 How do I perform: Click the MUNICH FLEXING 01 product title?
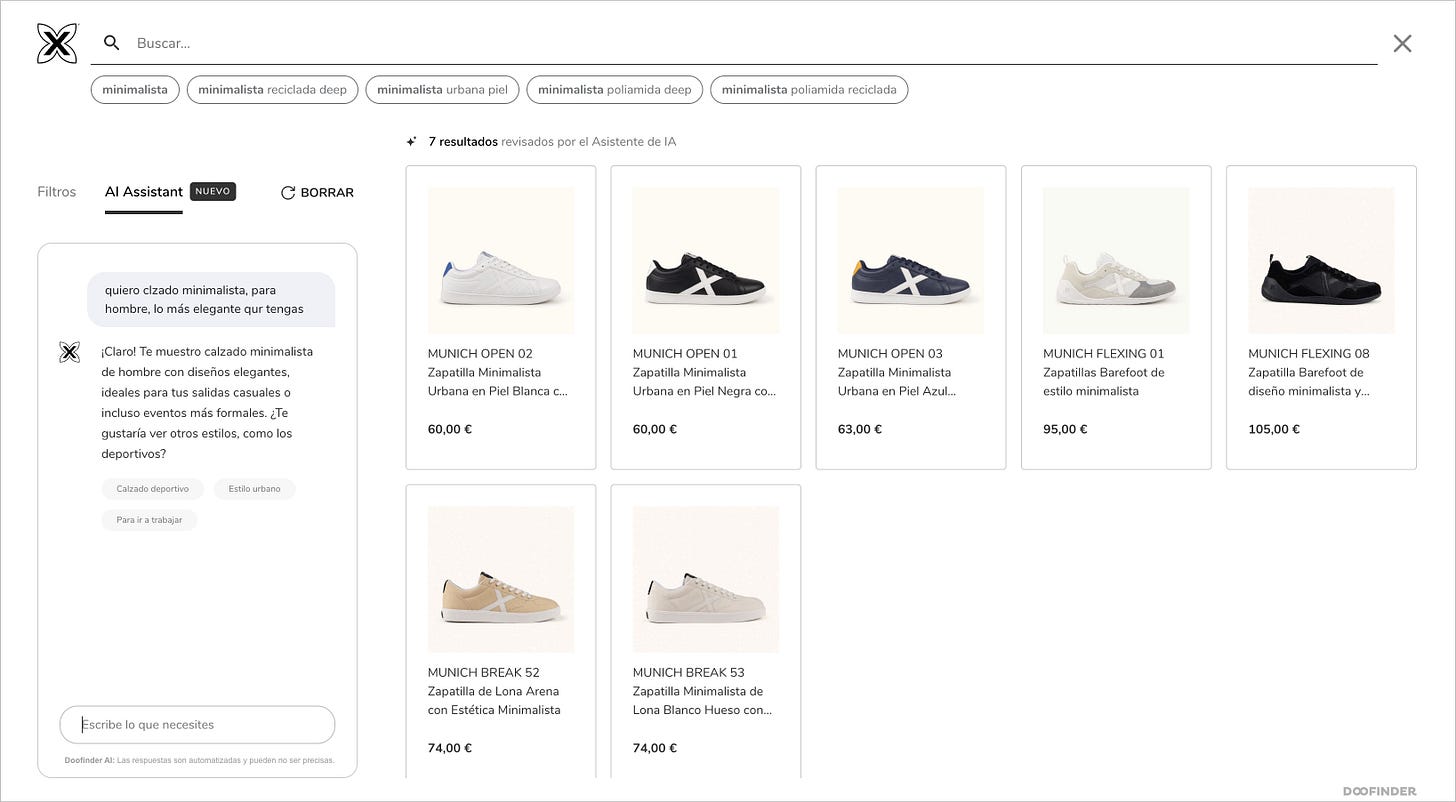tap(1104, 372)
